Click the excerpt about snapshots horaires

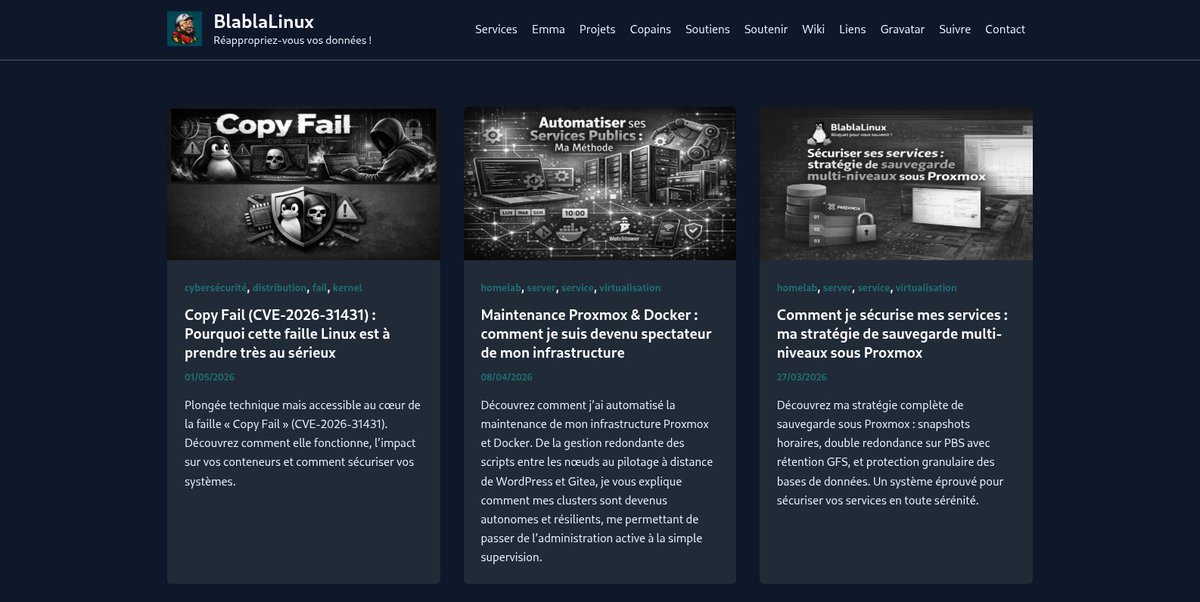click(890, 452)
